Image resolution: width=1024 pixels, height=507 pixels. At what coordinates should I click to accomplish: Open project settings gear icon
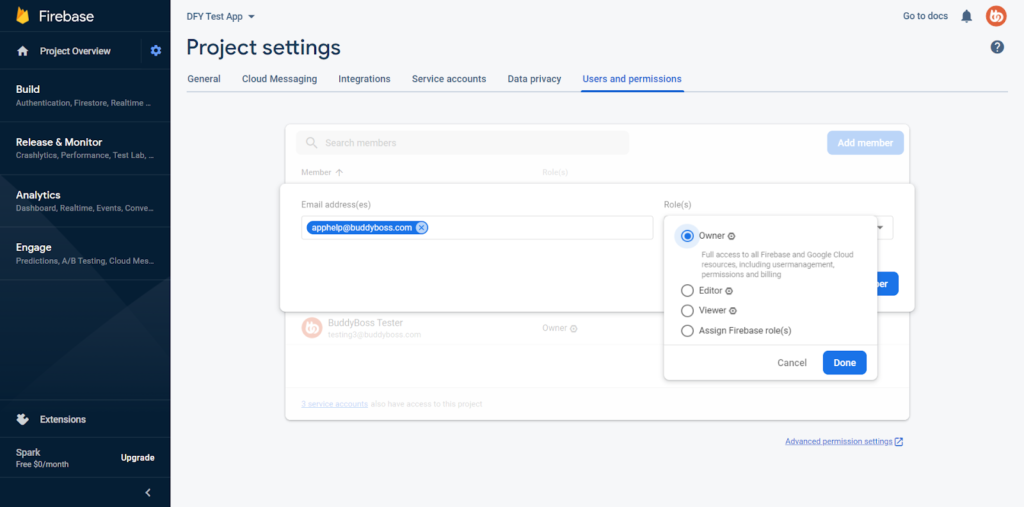pos(155,51)
